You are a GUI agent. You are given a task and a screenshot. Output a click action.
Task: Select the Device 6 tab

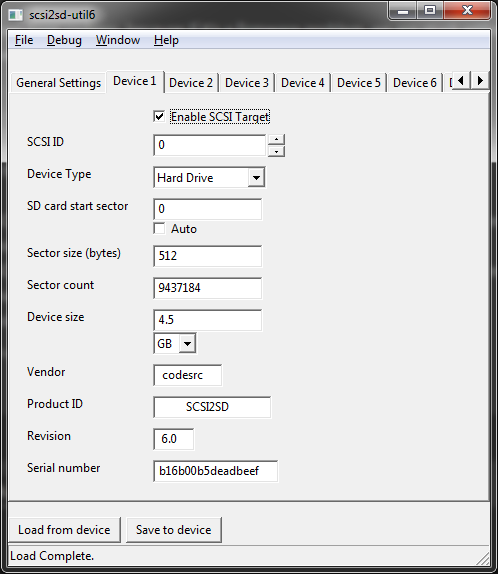click(x=415, y=83)
